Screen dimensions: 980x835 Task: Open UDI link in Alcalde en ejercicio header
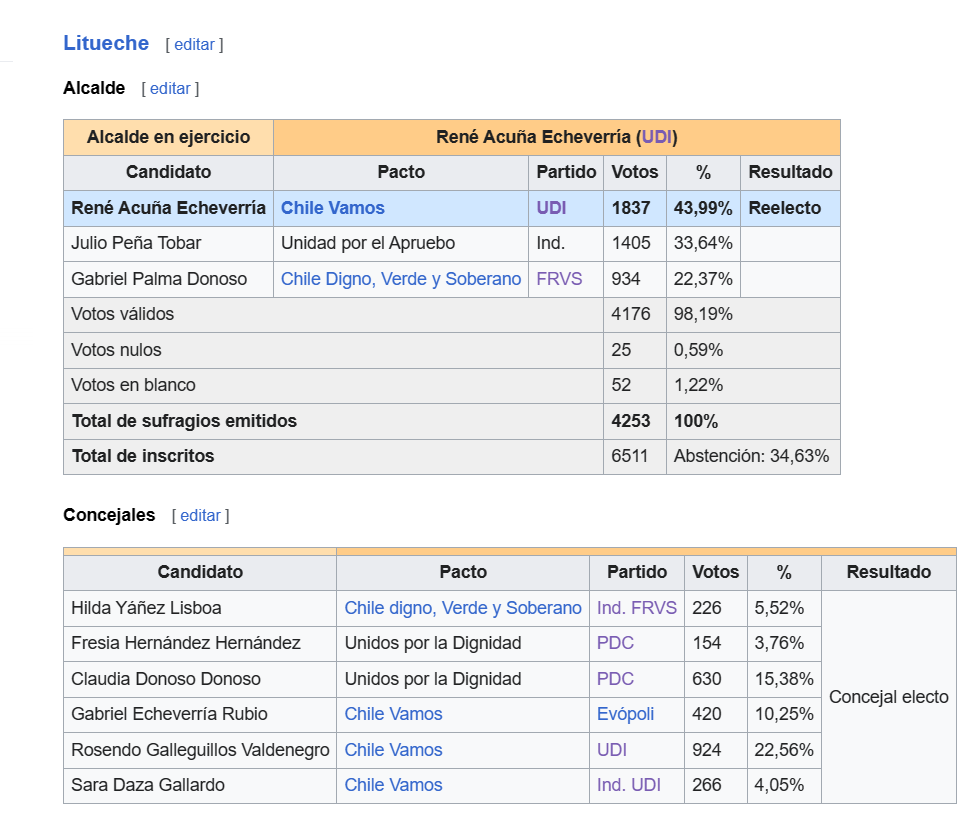657,137
